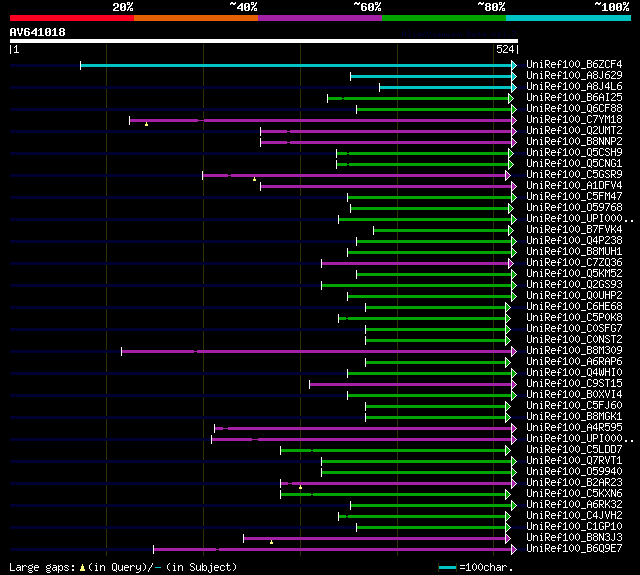Select the white AV641018 query sequence bar
Viewport: 640px width, 575px height.
264,41
